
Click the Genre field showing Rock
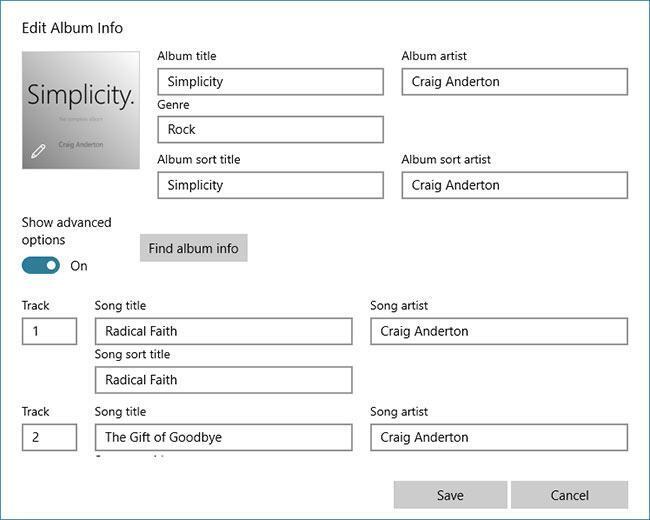click(x=270, y=129)
